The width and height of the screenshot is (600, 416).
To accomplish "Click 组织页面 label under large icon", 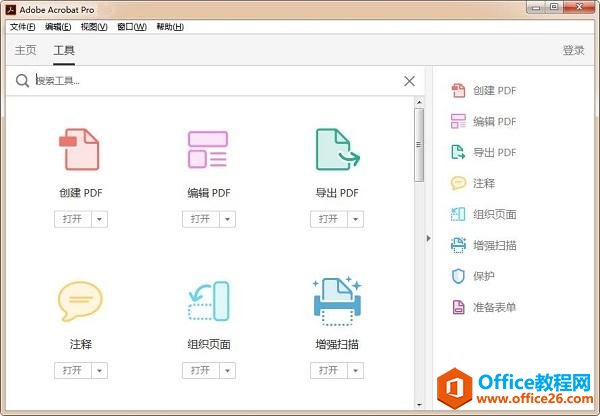I will 209,344.
